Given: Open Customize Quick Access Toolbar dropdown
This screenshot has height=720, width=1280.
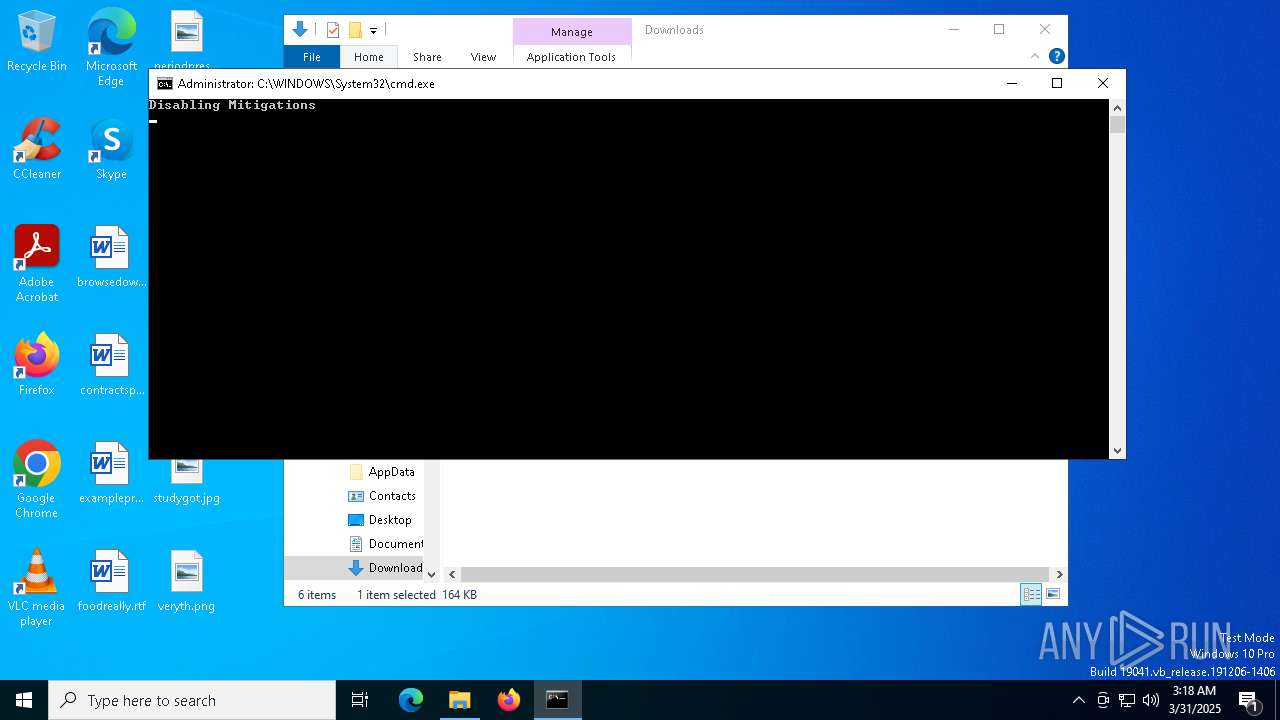Looking at the screenshot, I should (373, 31).
